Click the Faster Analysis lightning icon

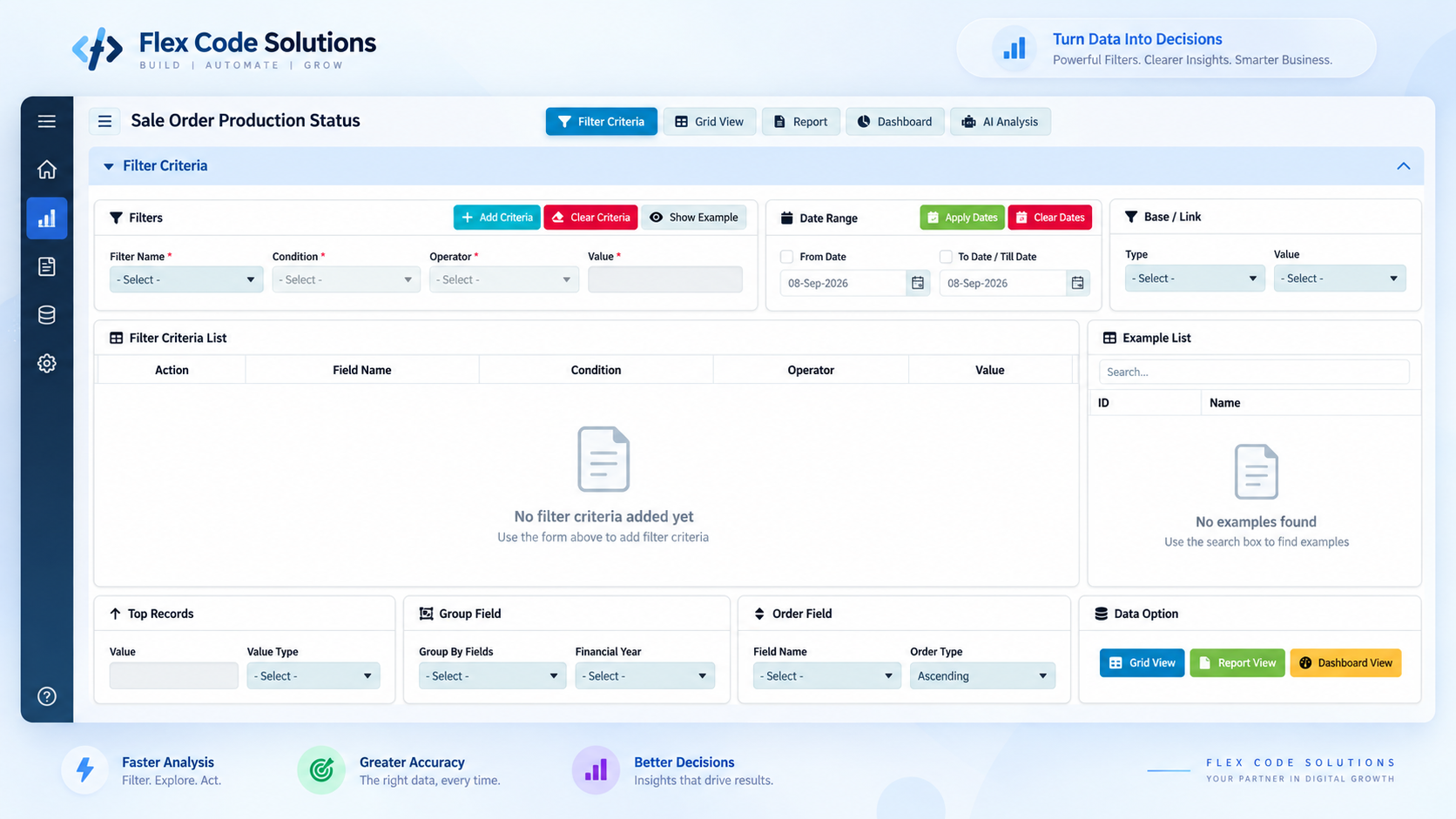(85, 770)
